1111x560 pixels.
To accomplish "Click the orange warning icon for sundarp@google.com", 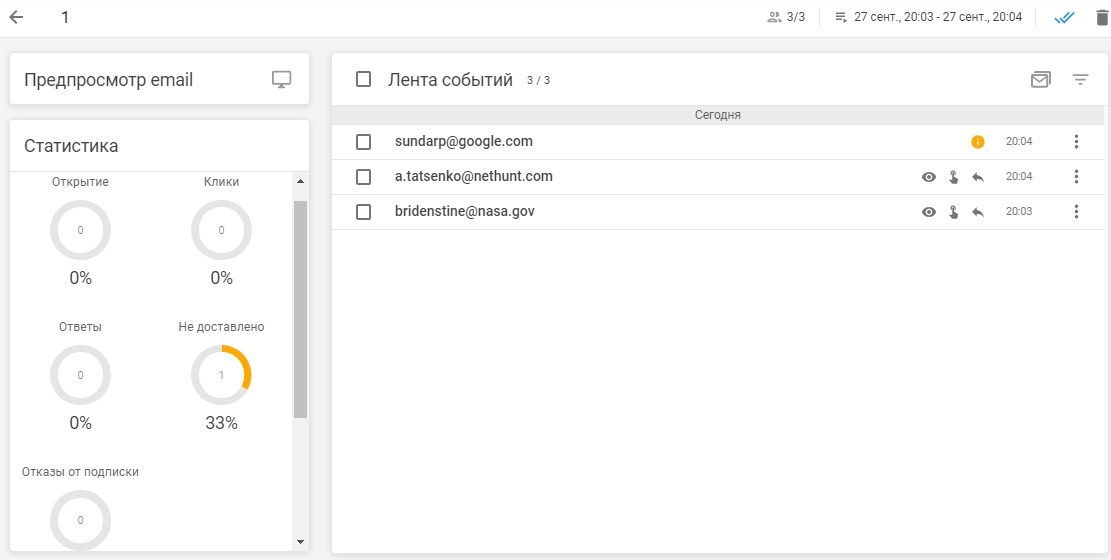I will click(x=978, y=142).
